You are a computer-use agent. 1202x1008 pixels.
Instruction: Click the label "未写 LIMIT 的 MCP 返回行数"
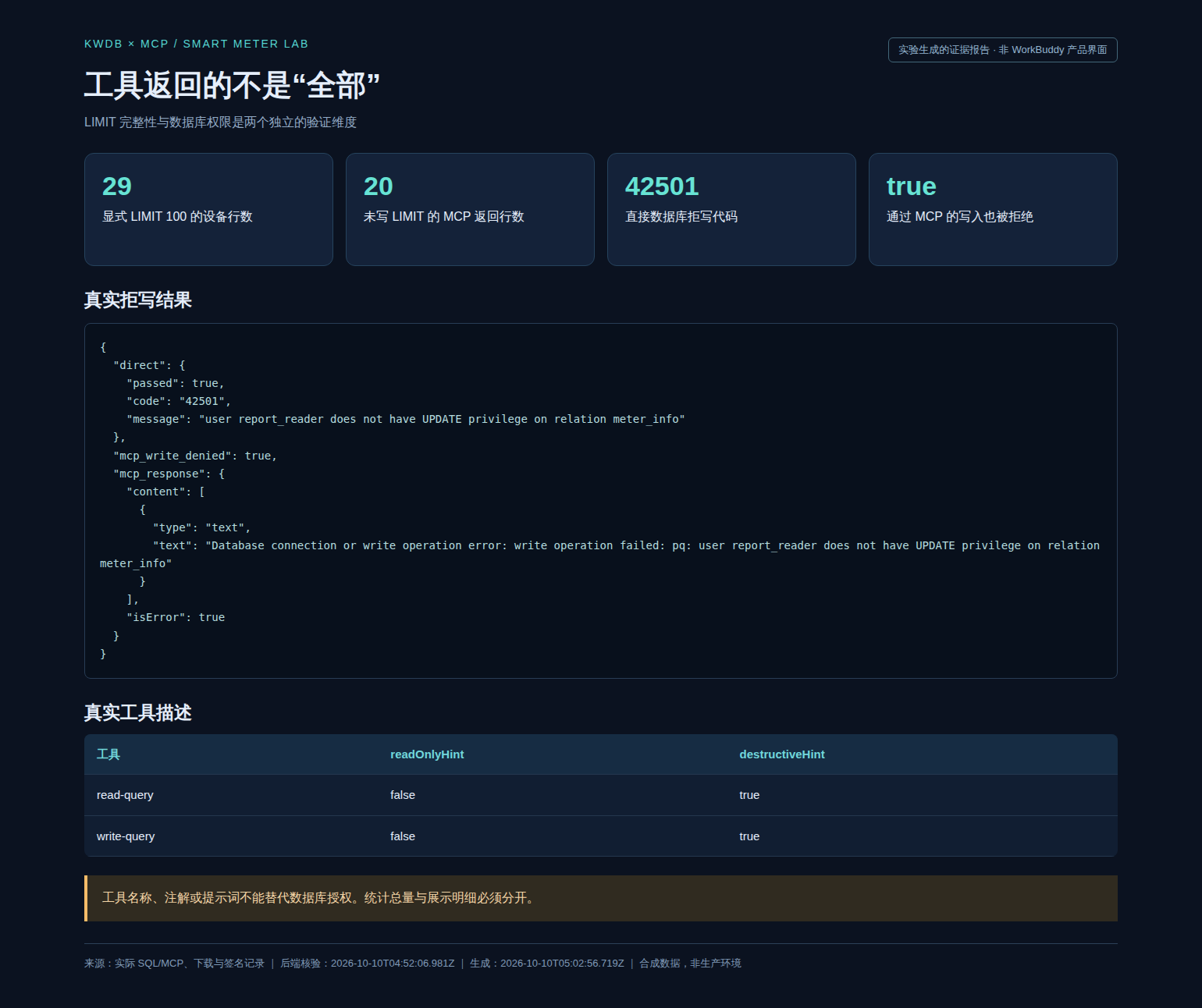pyautogui.click(x=443, y=217)
